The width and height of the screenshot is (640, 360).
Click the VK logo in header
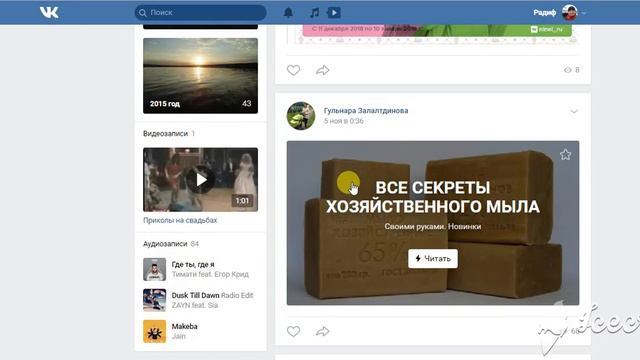click(x=49, y=12)
